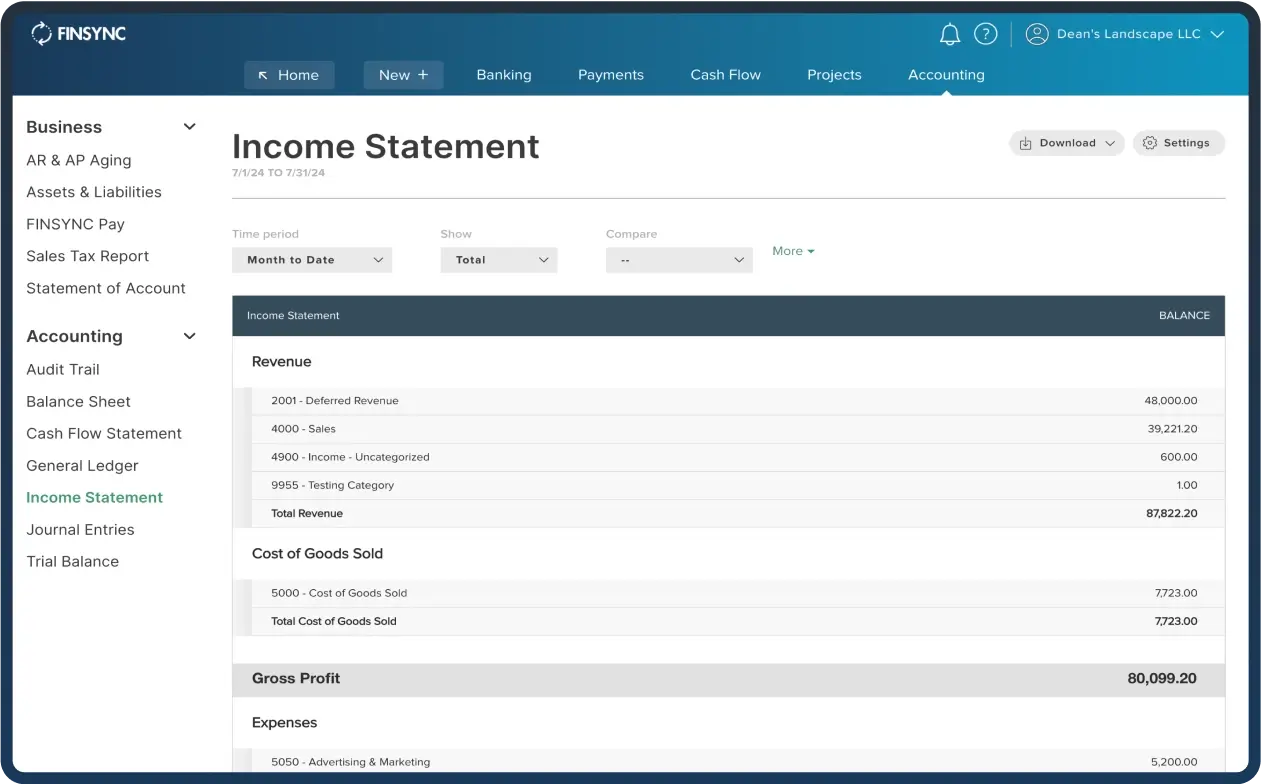Click the New plus button
Viewport: 1261px width, 784px height.
tap(403, 75)
